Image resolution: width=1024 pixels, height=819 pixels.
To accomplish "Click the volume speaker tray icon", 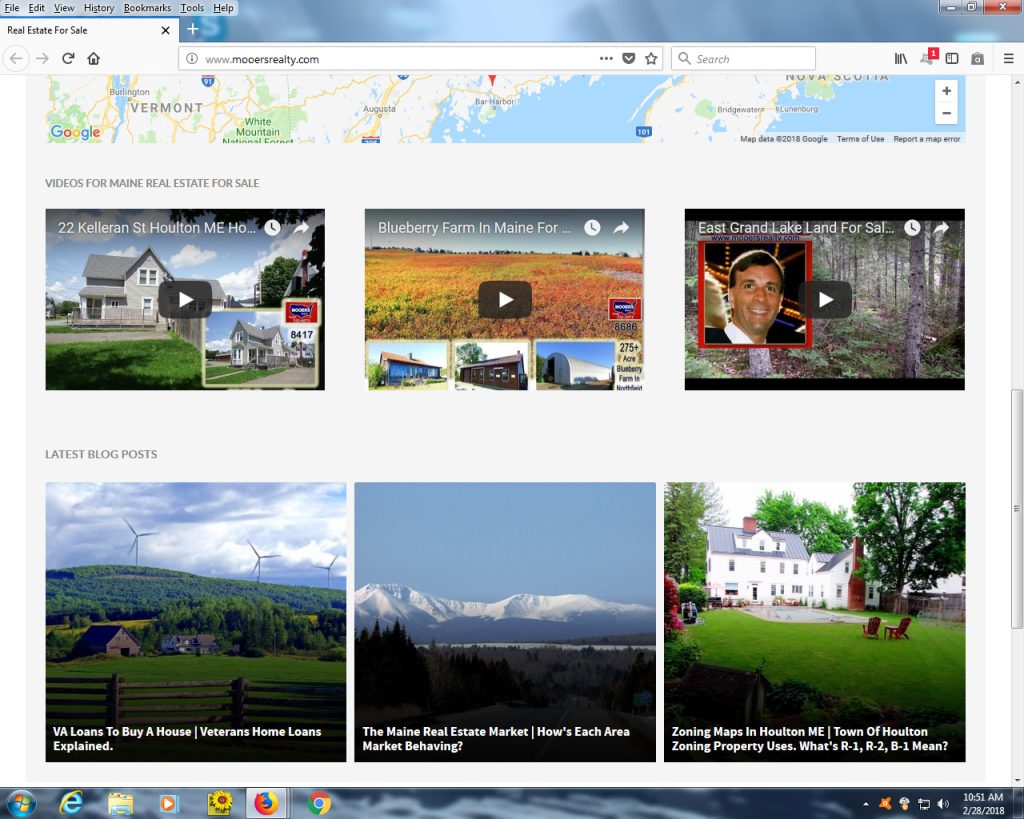I will click(x=942, y=804).
